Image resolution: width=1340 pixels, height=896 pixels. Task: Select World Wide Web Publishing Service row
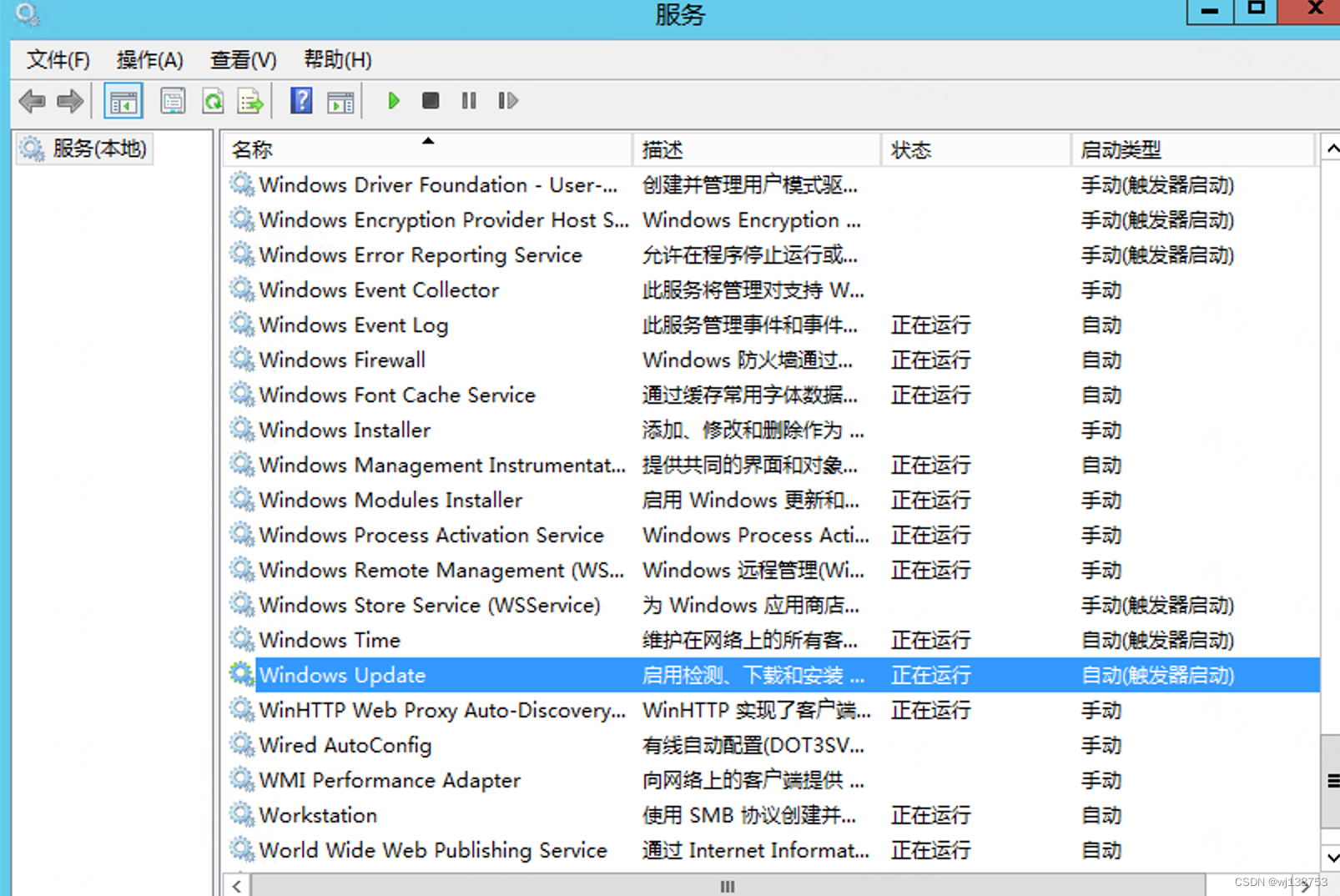coord(773,851)
